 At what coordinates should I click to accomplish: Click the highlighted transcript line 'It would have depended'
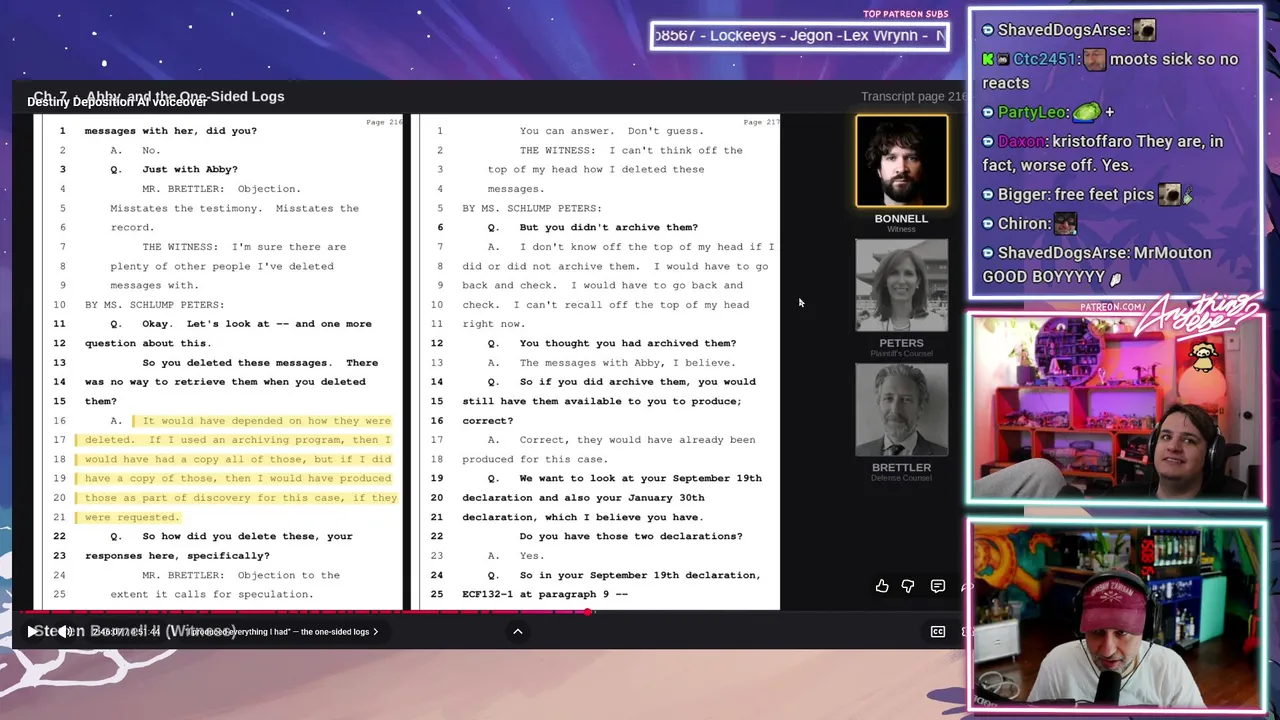[266, 421]
